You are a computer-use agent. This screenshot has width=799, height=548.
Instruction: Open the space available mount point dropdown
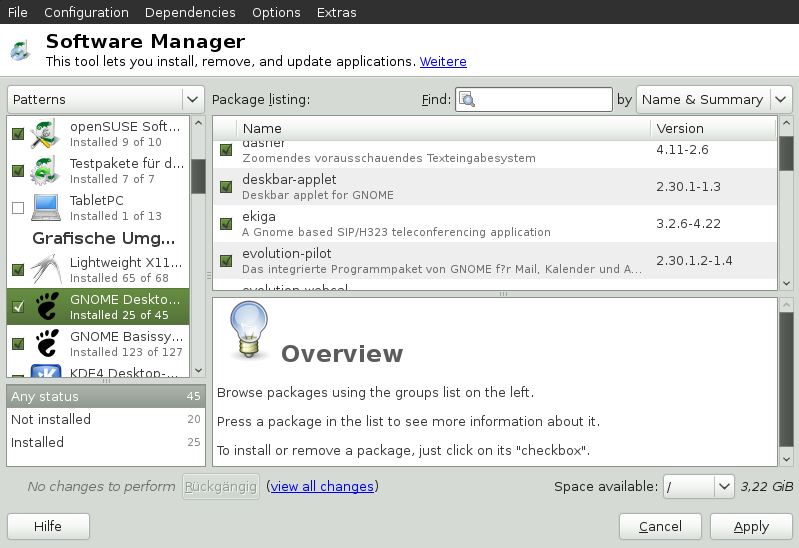(x=700, y=487)
